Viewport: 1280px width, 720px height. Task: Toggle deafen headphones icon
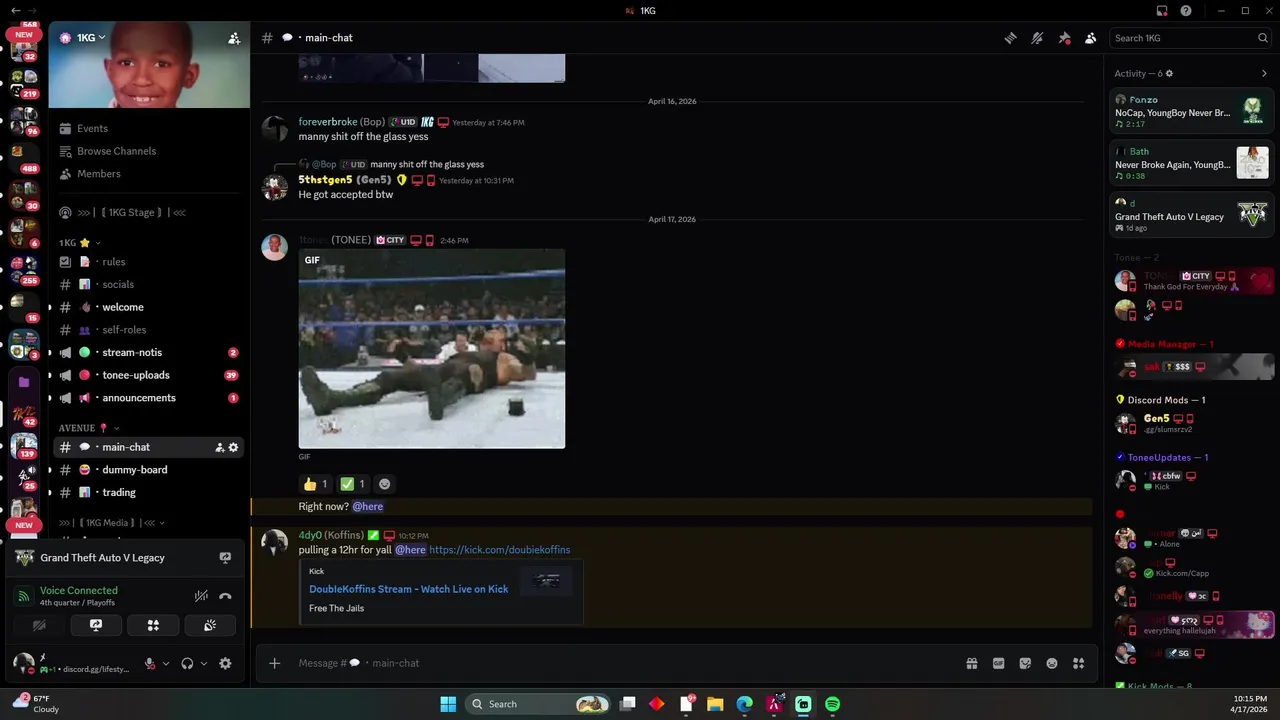[187, 663]
